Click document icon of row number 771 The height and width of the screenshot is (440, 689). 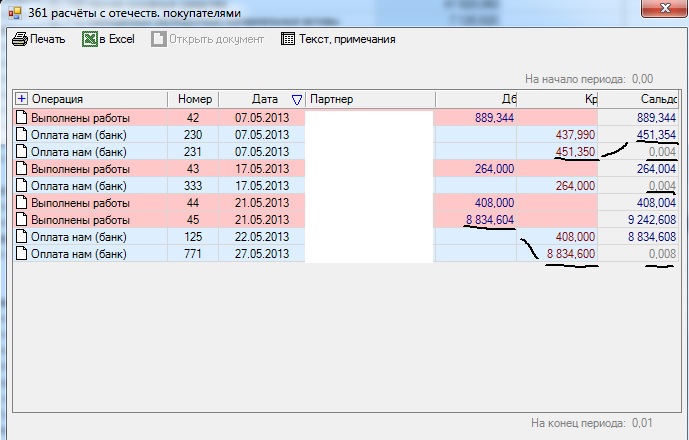click(22, 254)
